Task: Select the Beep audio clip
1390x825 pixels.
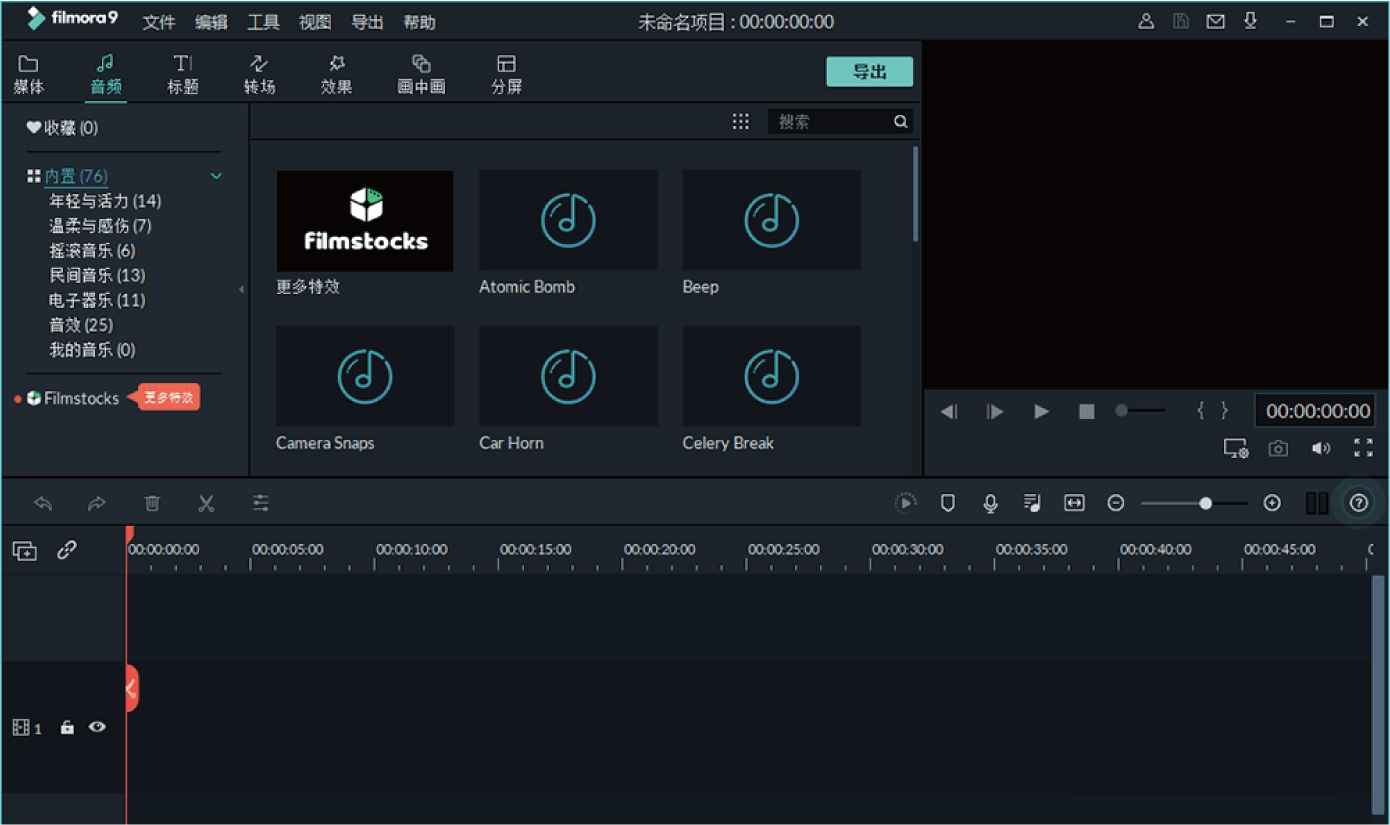Action: click(771, 220)
